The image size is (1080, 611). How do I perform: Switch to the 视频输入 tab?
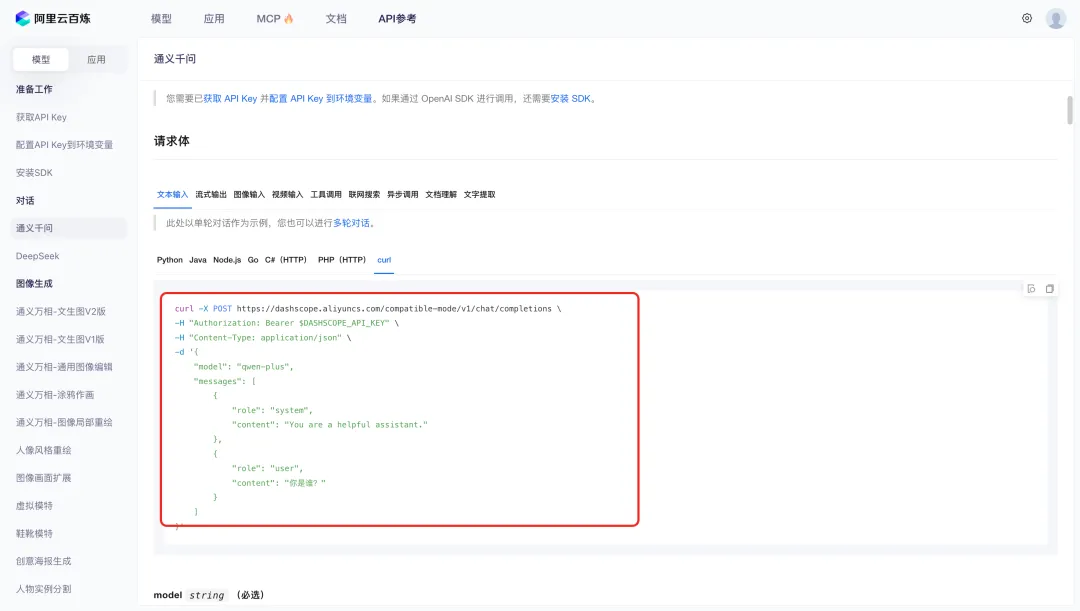tap(287, 194)
